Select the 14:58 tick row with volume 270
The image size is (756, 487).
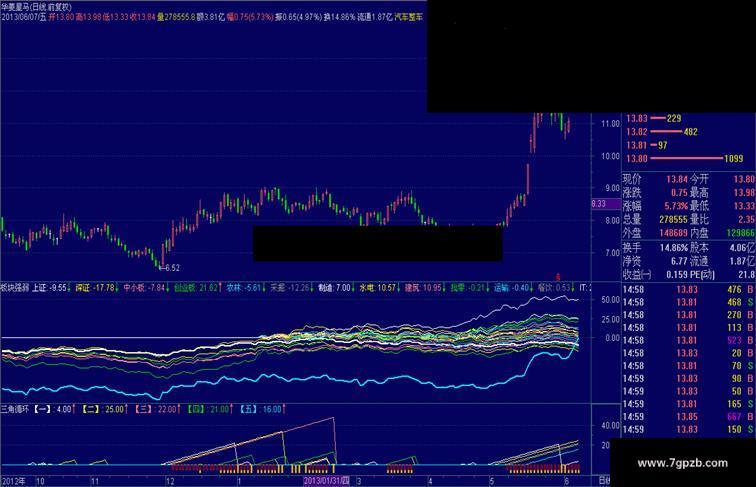[x=688, y=315]
